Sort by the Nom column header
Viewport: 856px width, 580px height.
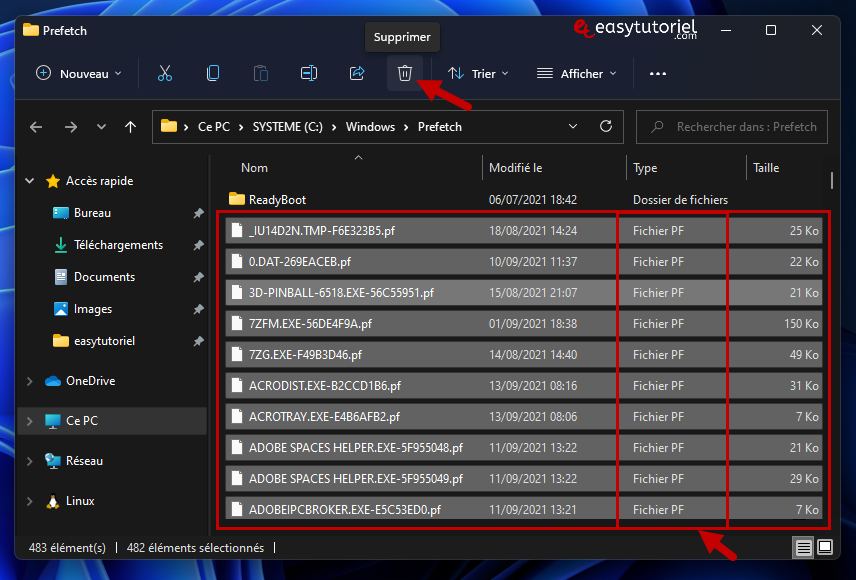pyautogui.click(x=254, y=168)
